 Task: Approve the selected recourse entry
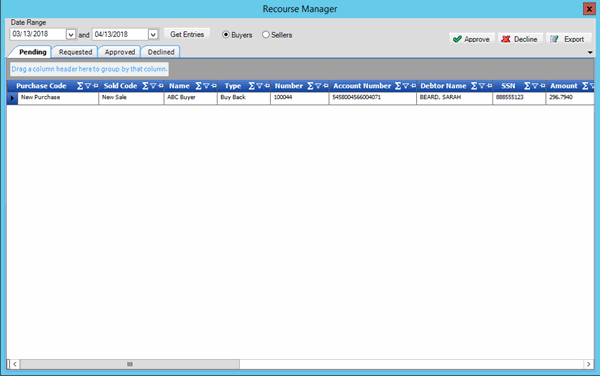[x=472, y=39]
